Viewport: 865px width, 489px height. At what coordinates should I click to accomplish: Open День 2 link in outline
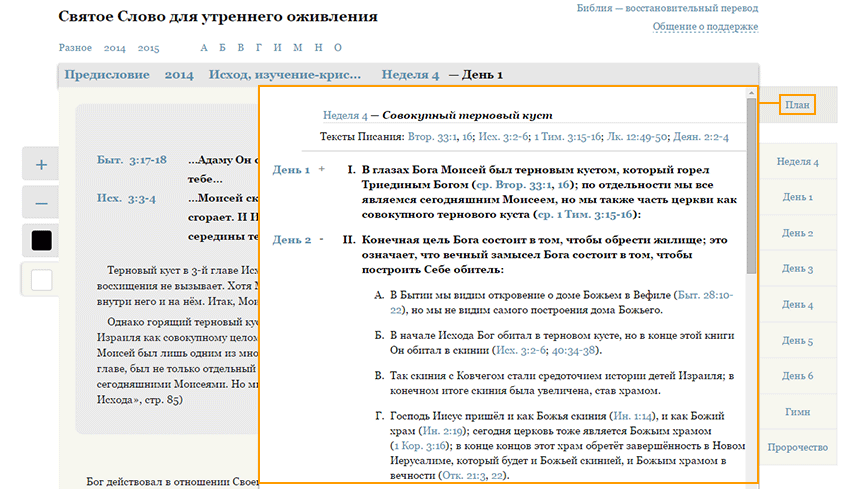[292, 240]
